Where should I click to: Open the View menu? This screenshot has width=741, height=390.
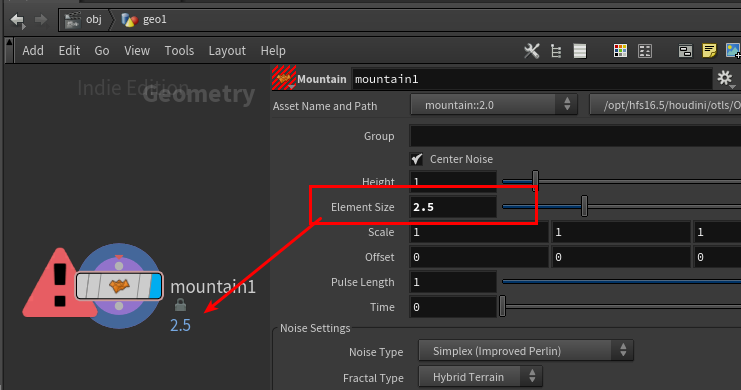(x=137, y=51)
